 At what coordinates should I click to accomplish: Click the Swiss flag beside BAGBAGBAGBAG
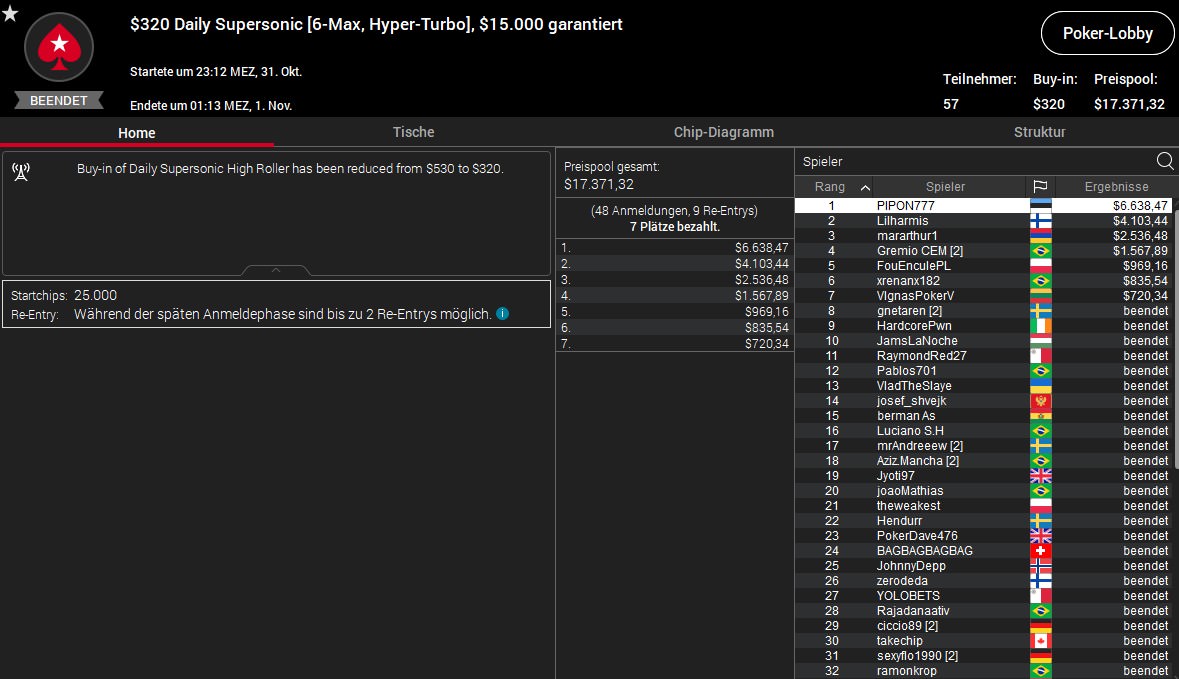(1041, 550)
